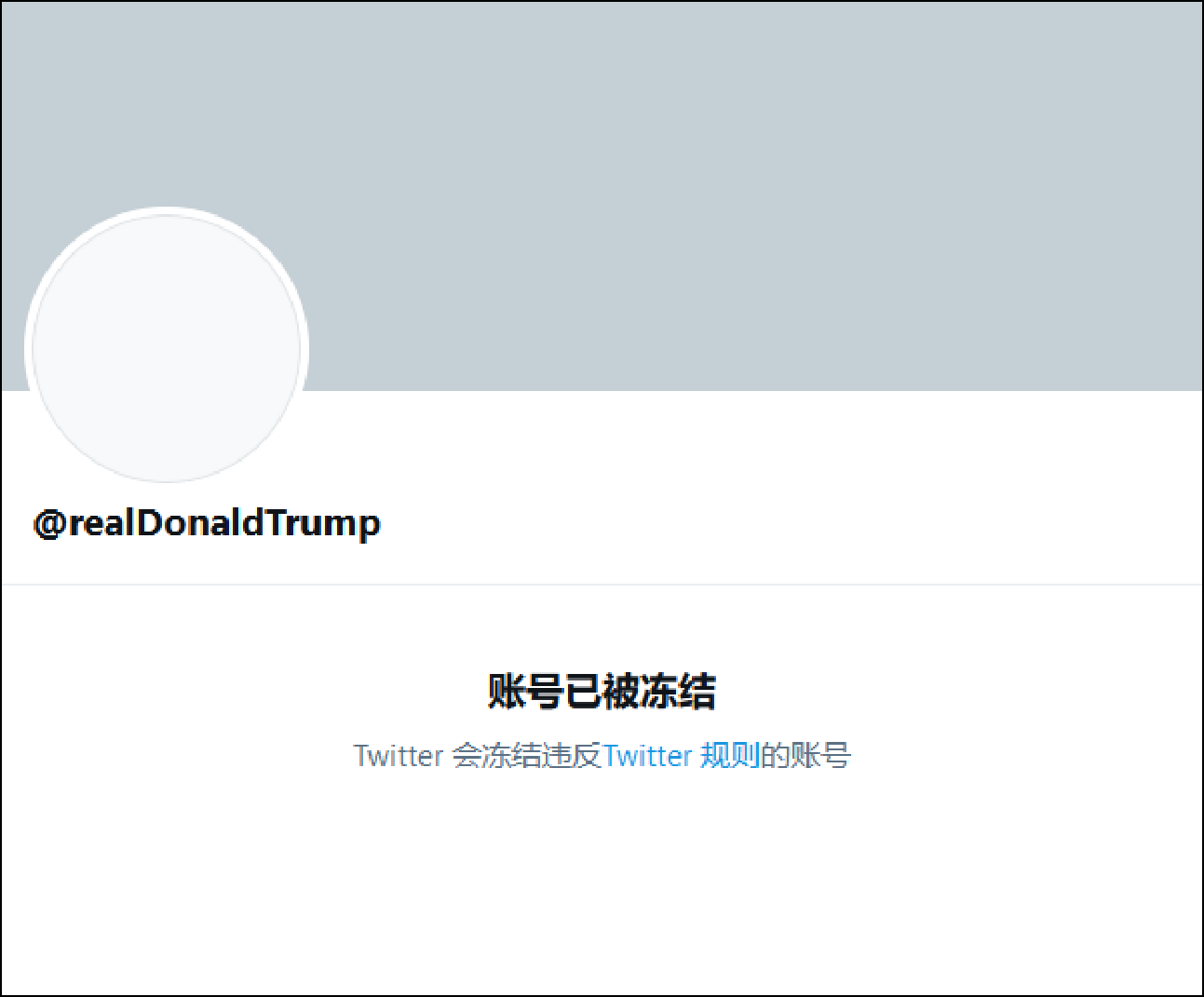Click the 已被 characters in the heading

coord(602,692)
